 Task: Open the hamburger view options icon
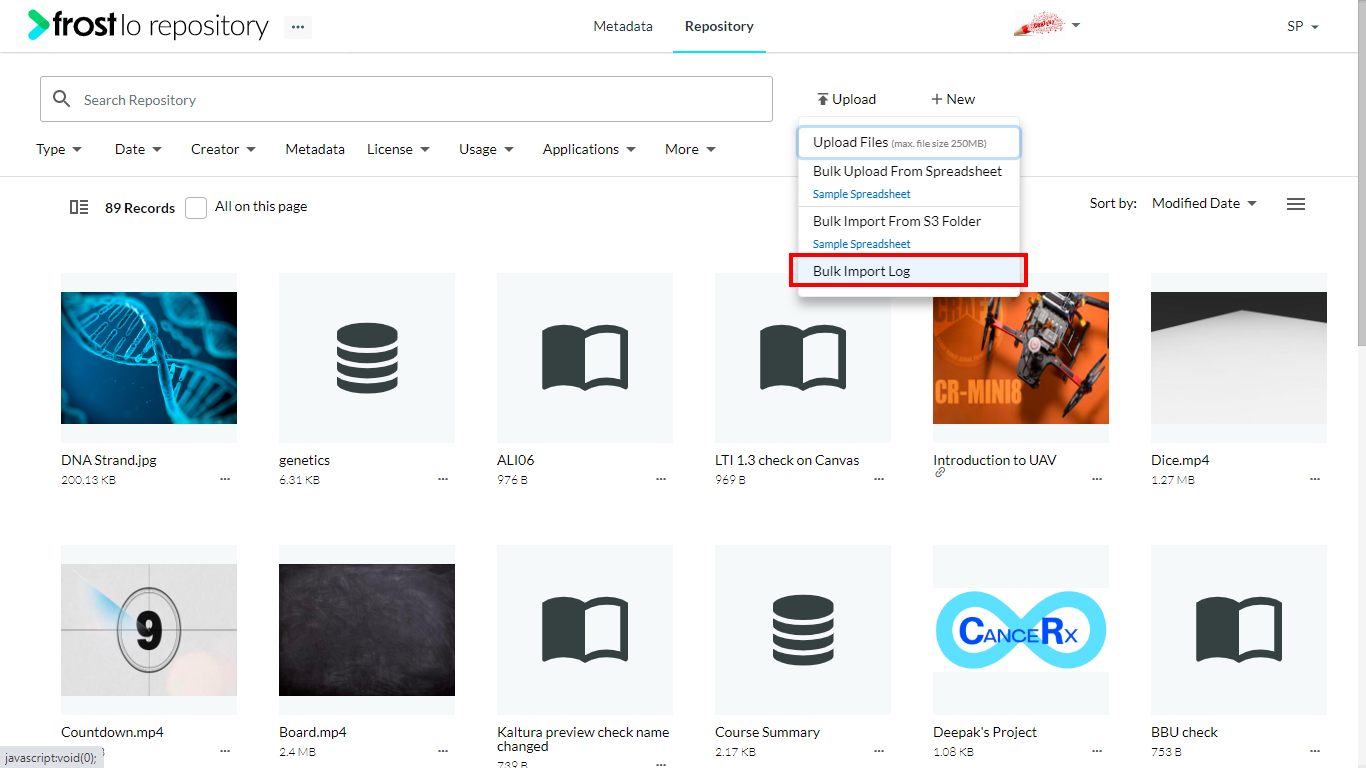tap(1296, 204)
